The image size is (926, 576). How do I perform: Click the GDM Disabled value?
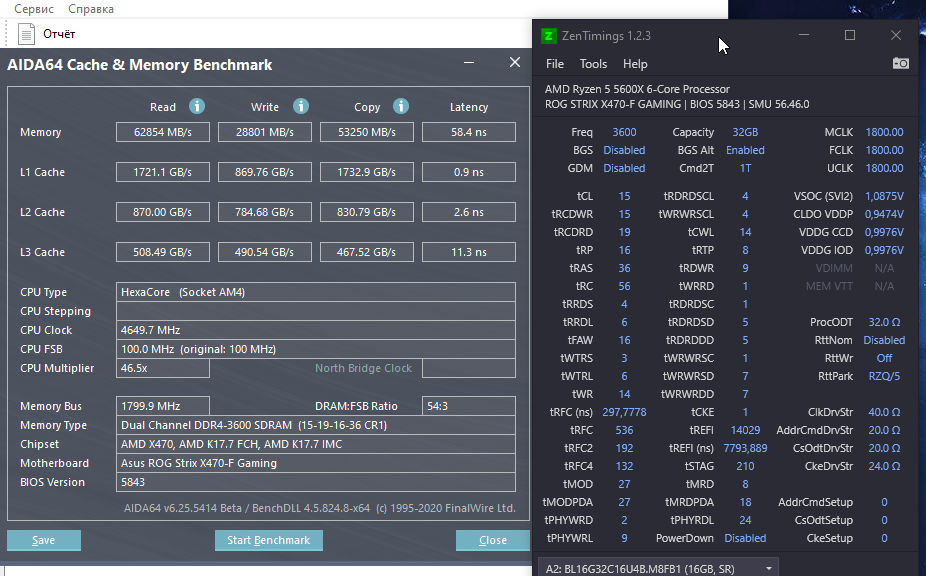pyautogui.click(x=624, y=168)
